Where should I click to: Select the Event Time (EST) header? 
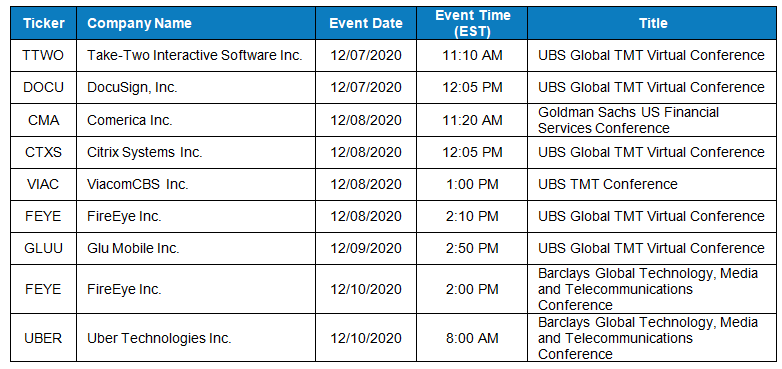point(472,23)
